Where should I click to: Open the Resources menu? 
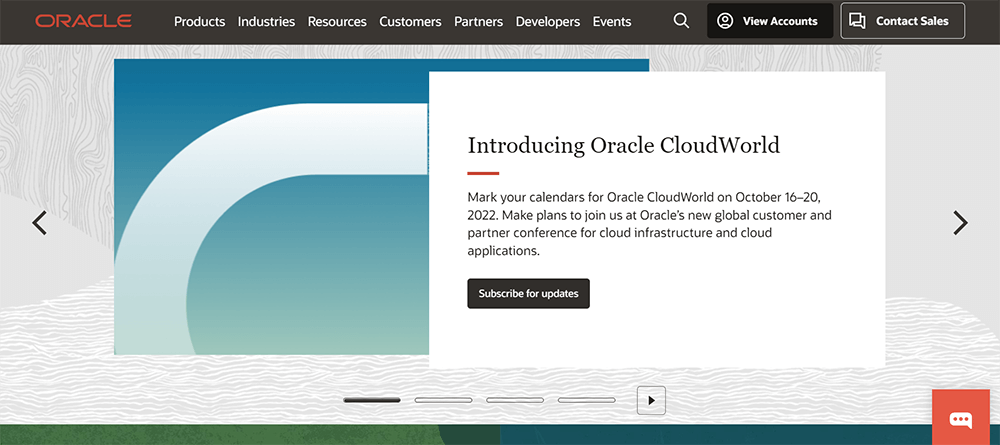pos(337,22)
